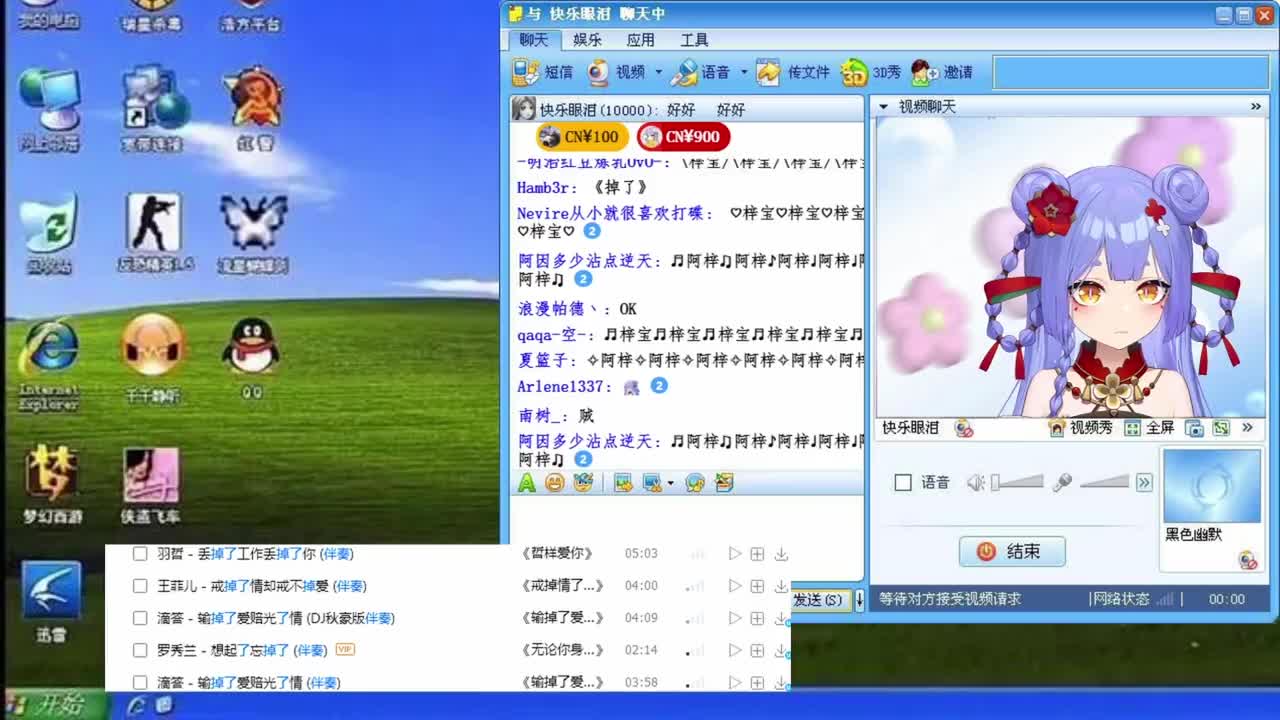
Task: Open the font style "A" icon
Action: (x=526, y=483)
